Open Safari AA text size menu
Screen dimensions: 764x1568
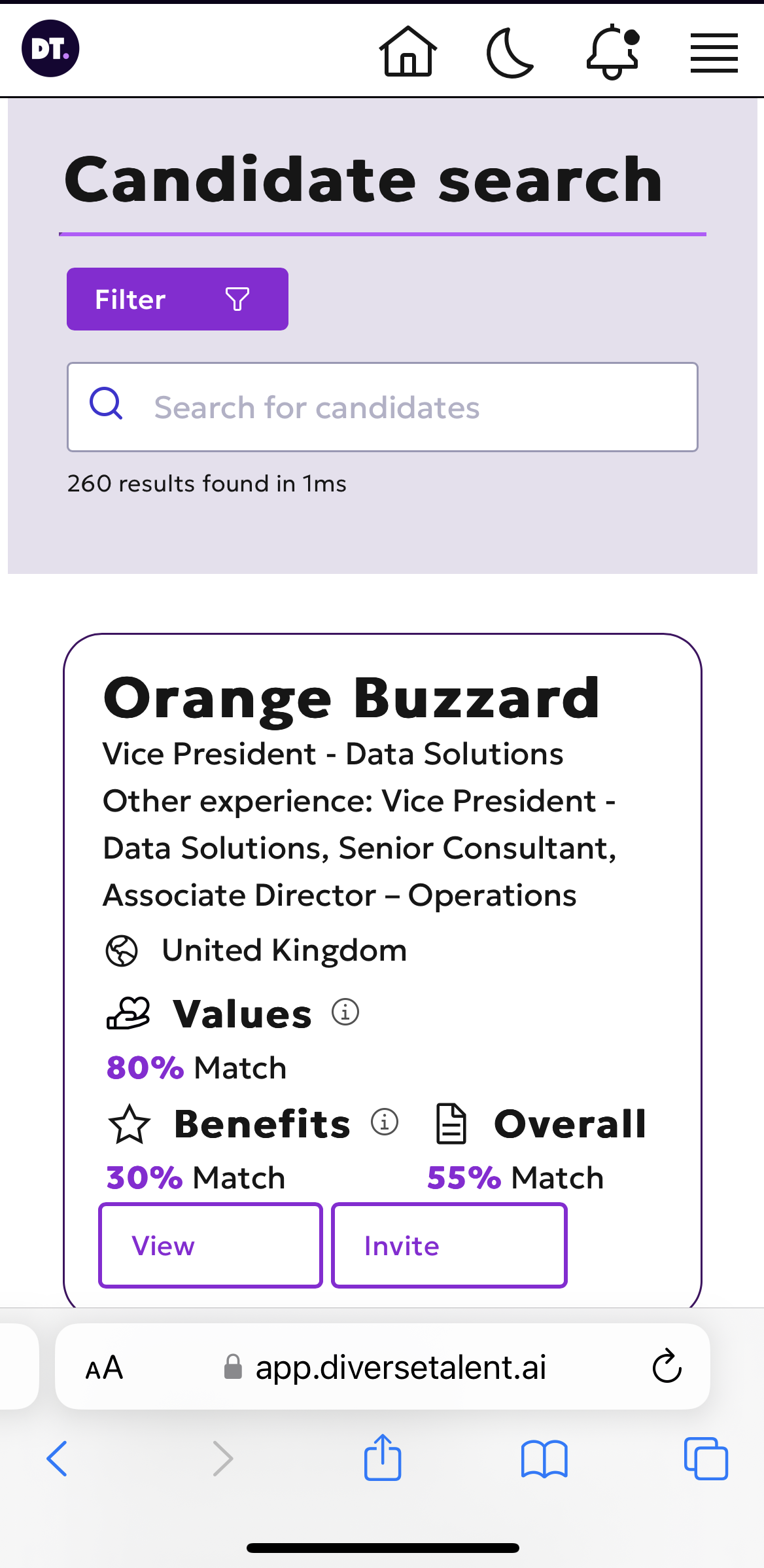pyautogui.click(x=104, y=1368)
